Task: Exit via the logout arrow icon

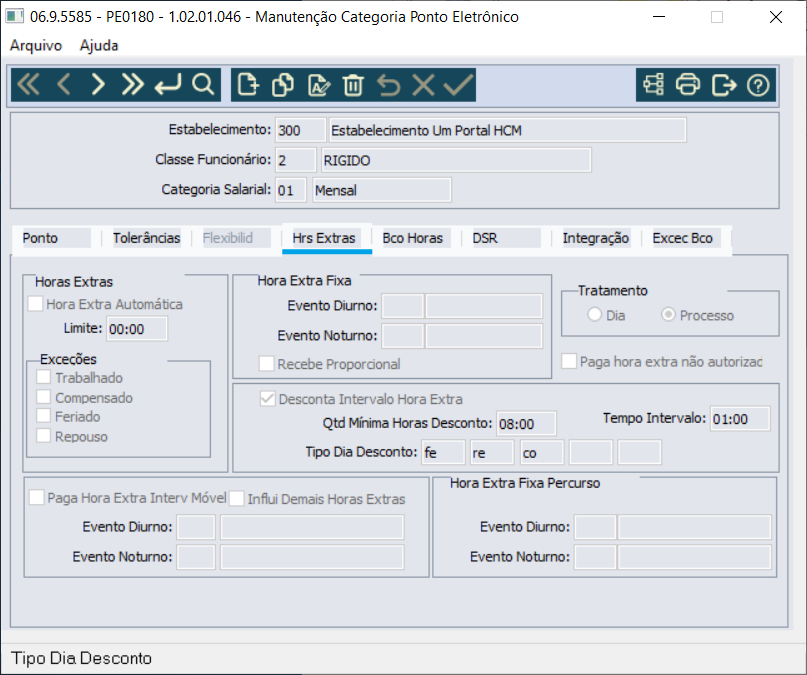Action: [723, 84]
